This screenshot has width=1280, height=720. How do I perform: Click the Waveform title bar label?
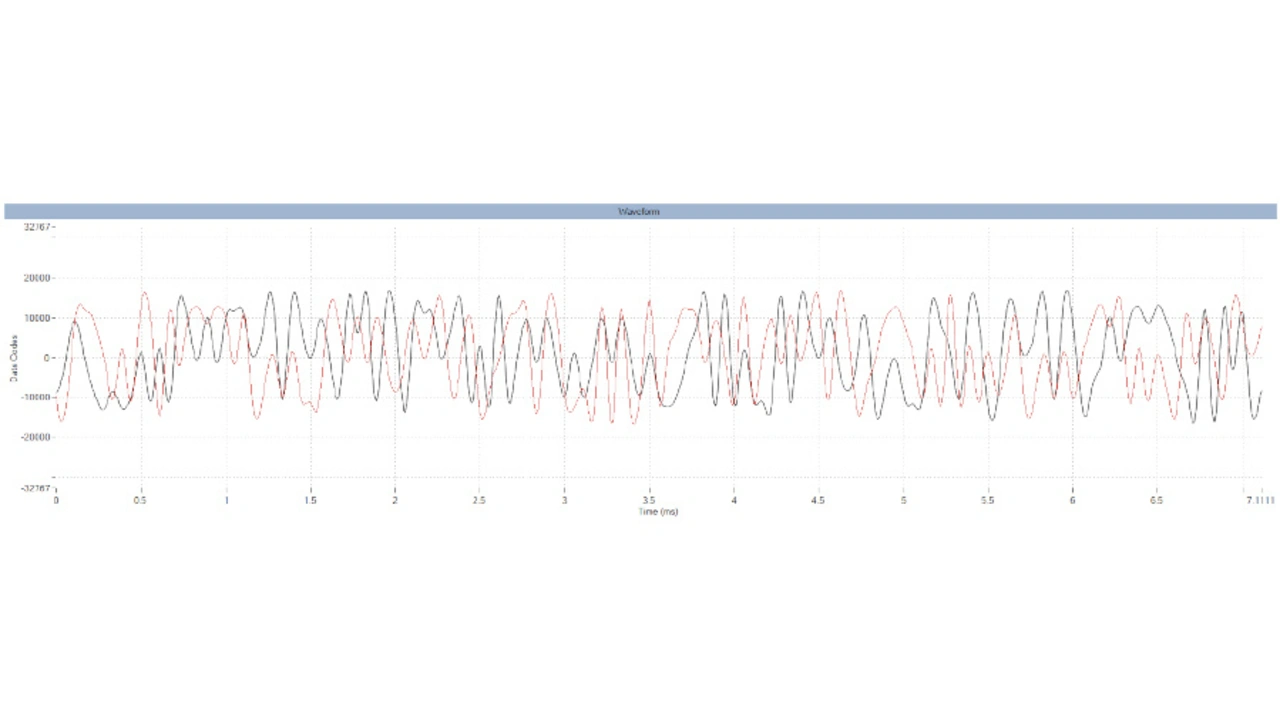click(x=638, y=212)
